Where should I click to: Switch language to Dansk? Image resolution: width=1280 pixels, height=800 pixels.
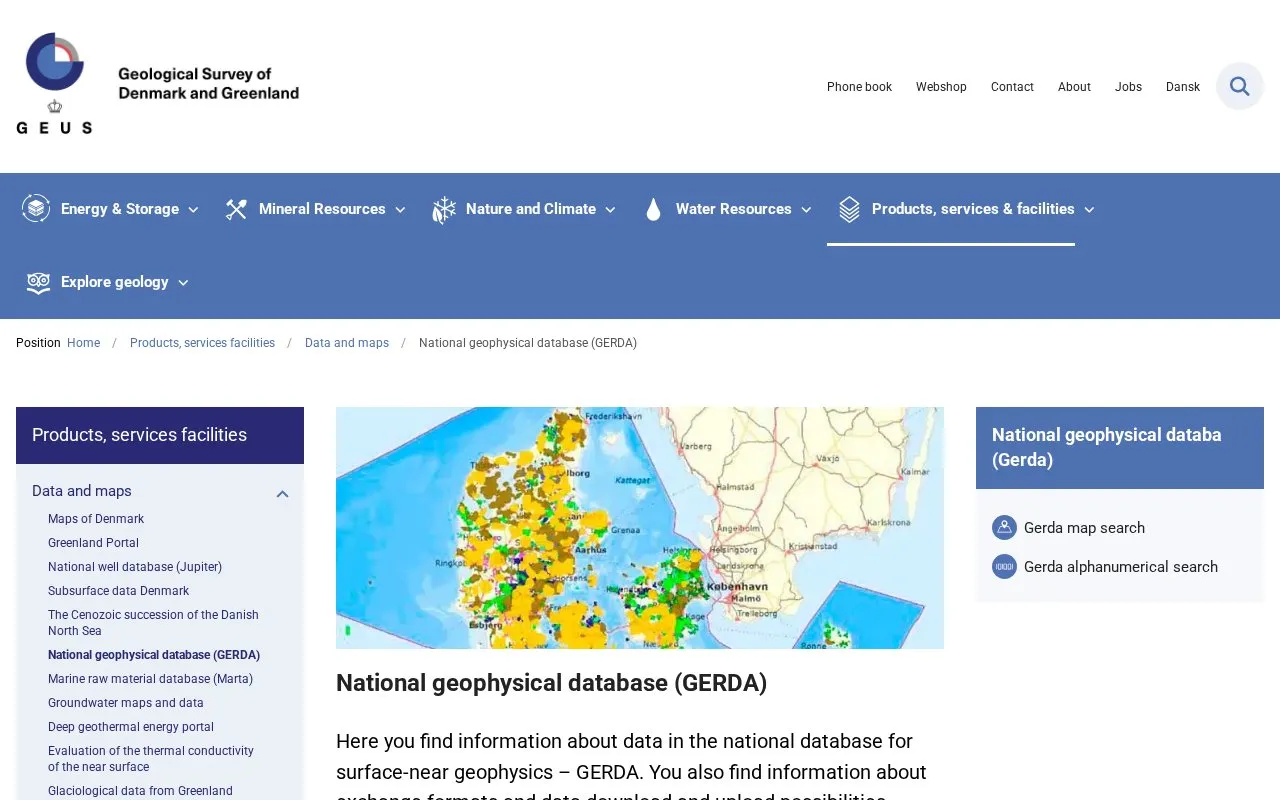pos(1183,87)
